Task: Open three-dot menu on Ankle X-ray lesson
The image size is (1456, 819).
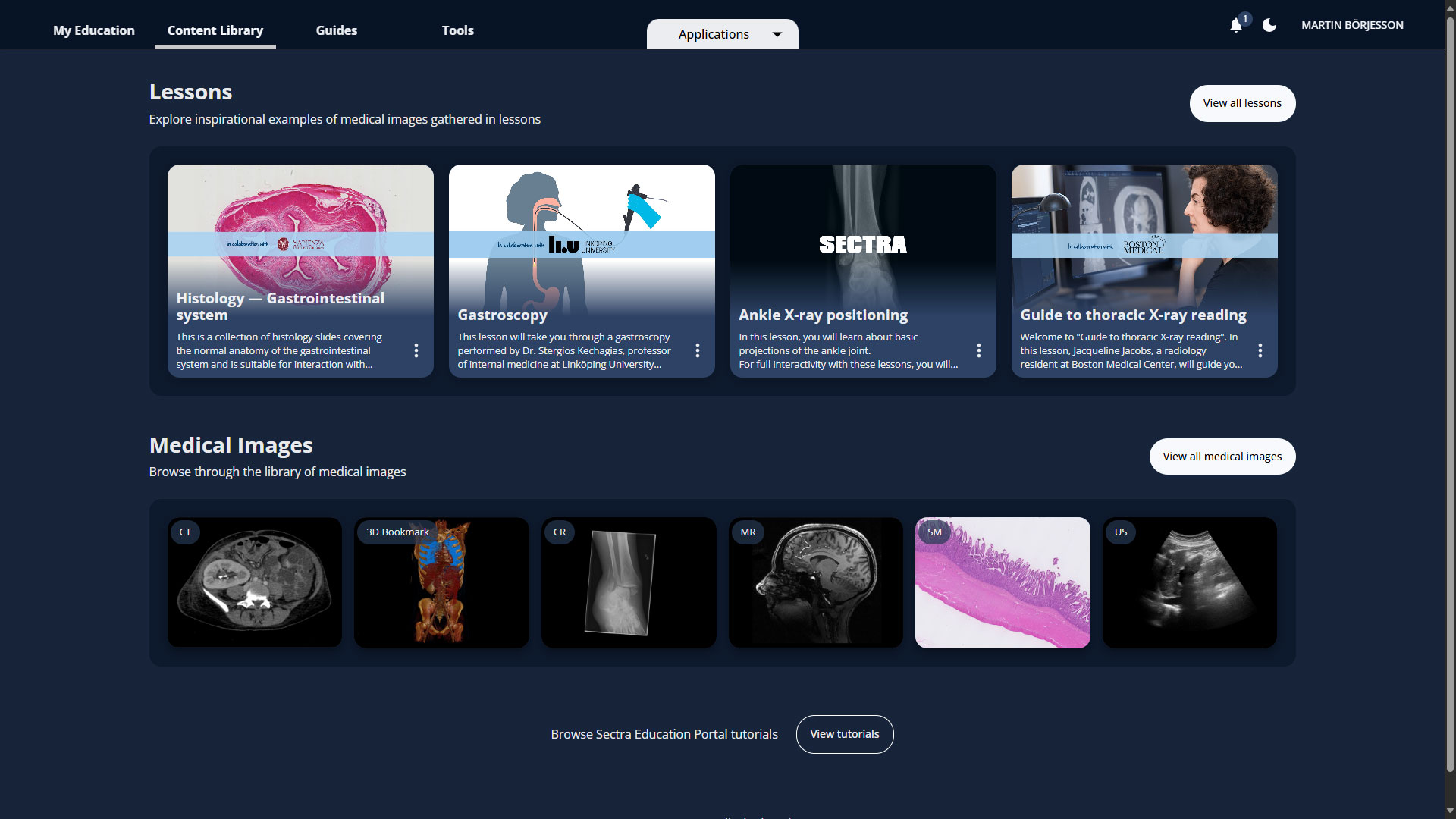Action: click(979, 350)
